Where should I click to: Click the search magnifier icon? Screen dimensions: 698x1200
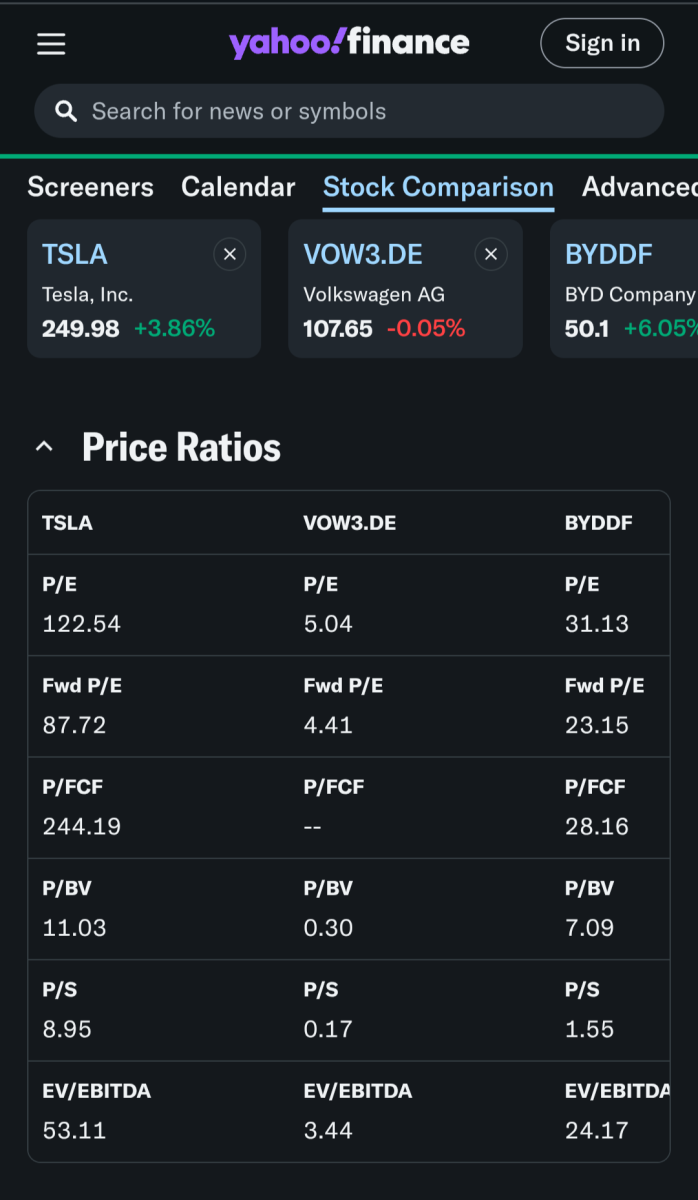(66, 111)
